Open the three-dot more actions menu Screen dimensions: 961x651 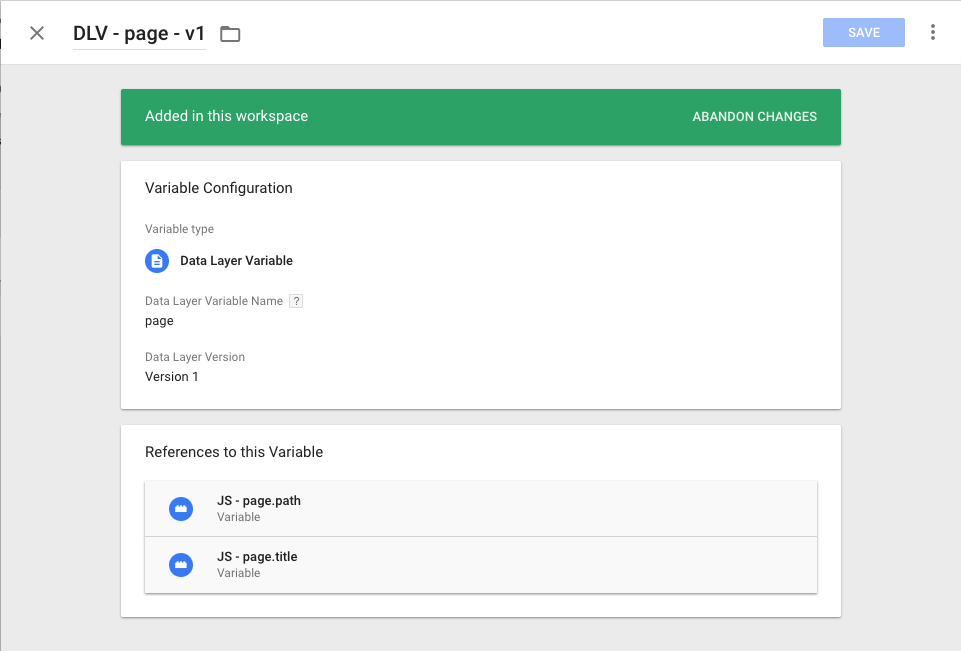(x=932, y=33)
